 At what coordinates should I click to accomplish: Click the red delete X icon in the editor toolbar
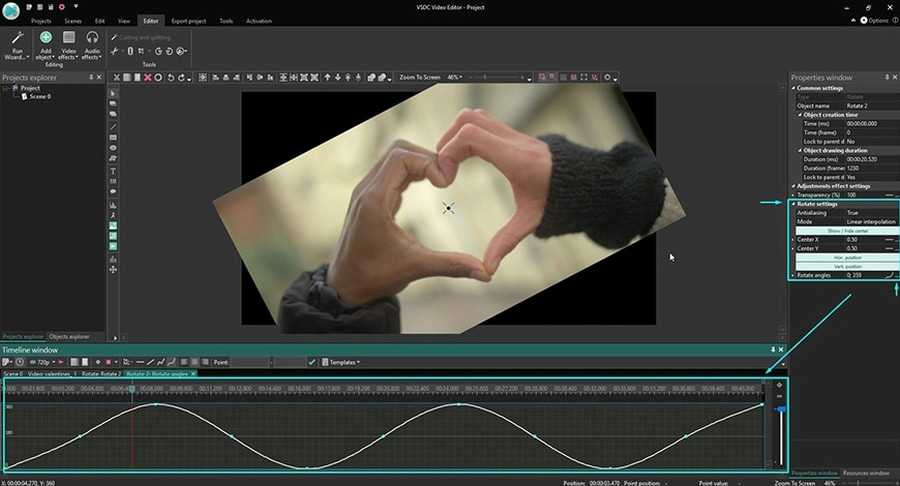(x=147, y=77)
